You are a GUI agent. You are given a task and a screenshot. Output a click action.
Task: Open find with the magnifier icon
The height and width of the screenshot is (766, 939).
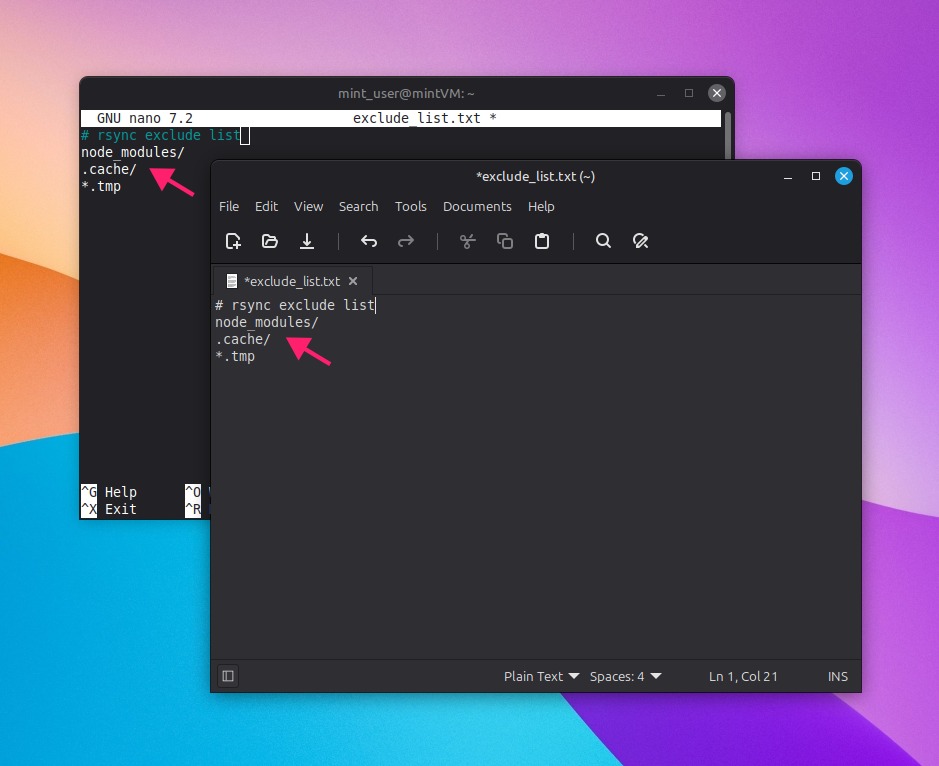coord(604,241)
